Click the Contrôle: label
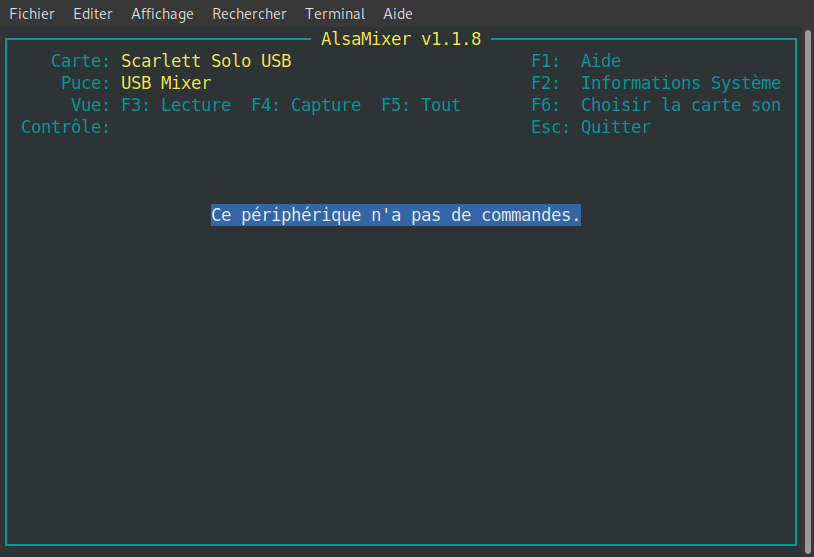 (66, 127)
